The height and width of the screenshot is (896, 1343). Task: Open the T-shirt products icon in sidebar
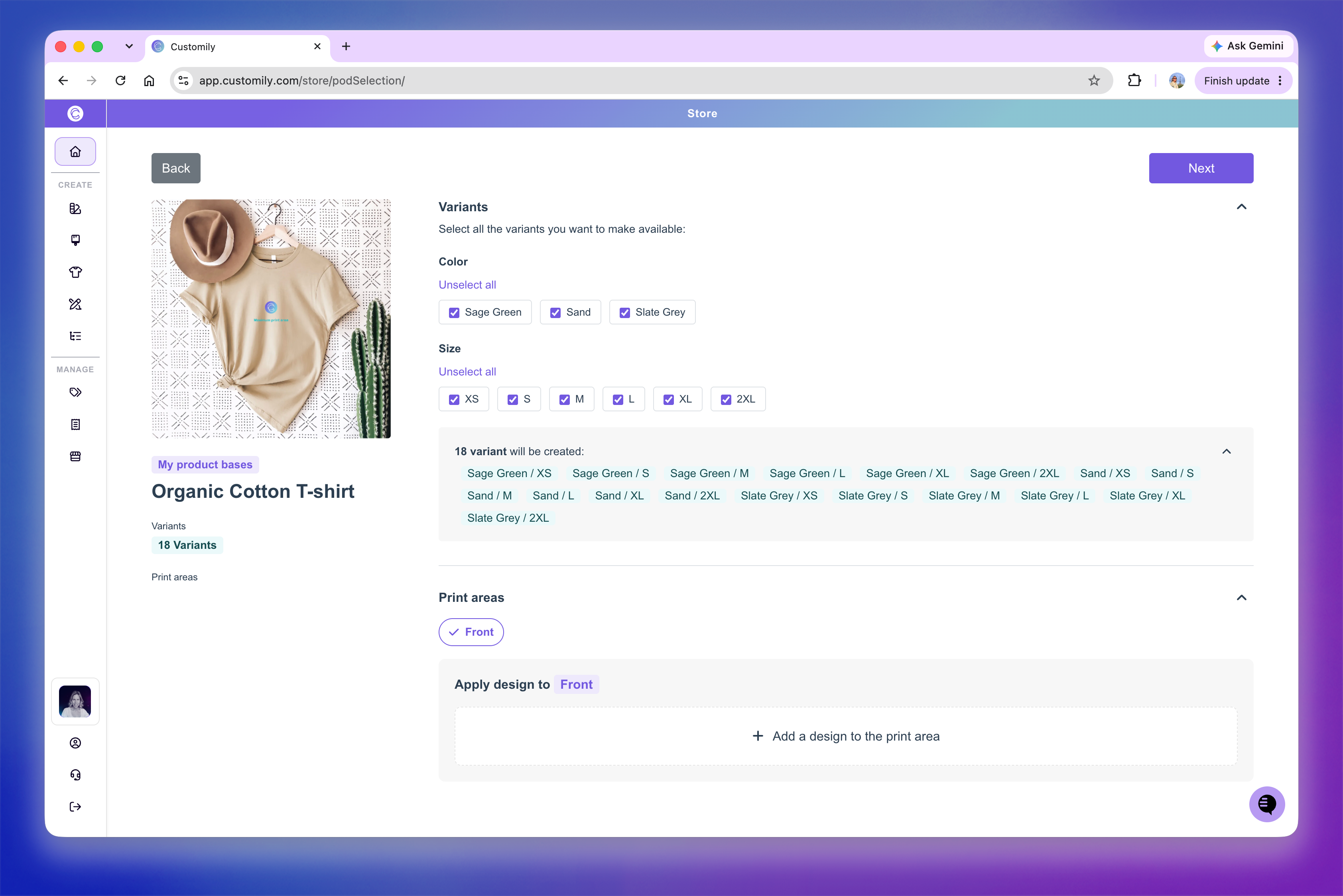75,272
